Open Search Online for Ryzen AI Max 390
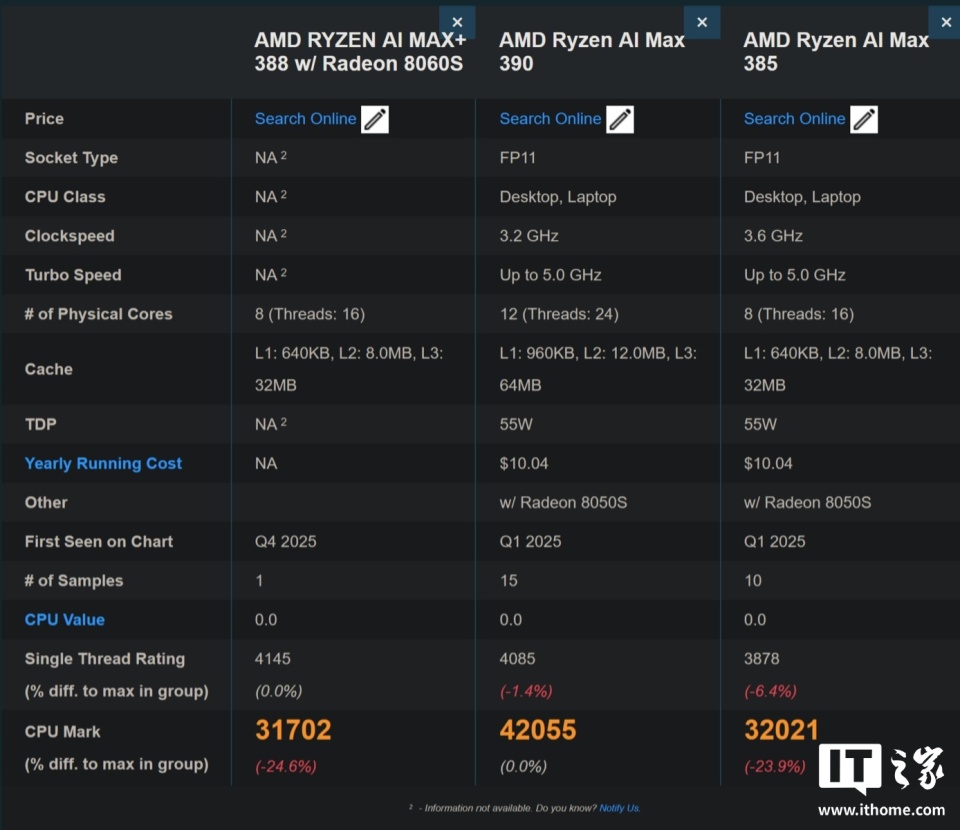 [550, 118]
